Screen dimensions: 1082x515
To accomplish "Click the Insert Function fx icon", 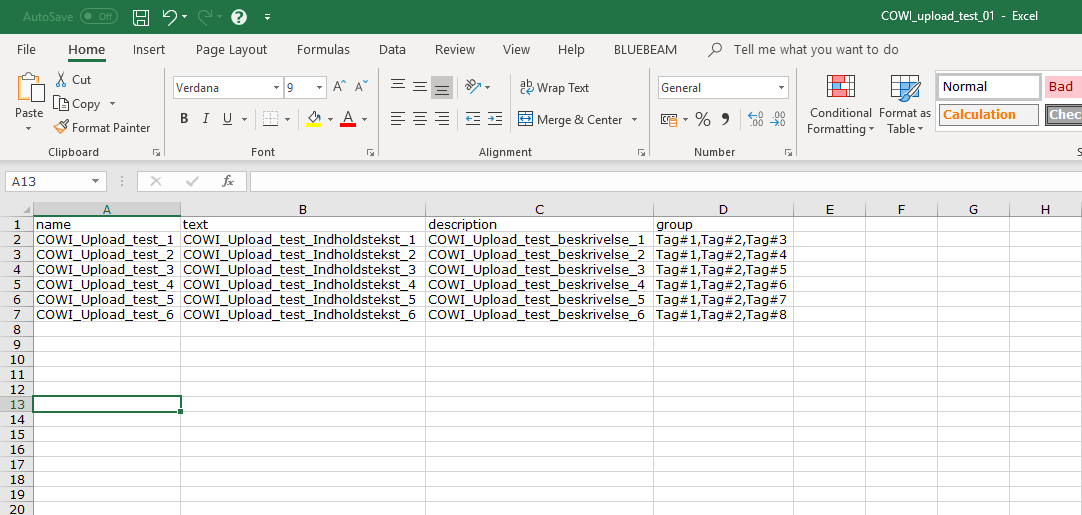I will pos(228,181).
